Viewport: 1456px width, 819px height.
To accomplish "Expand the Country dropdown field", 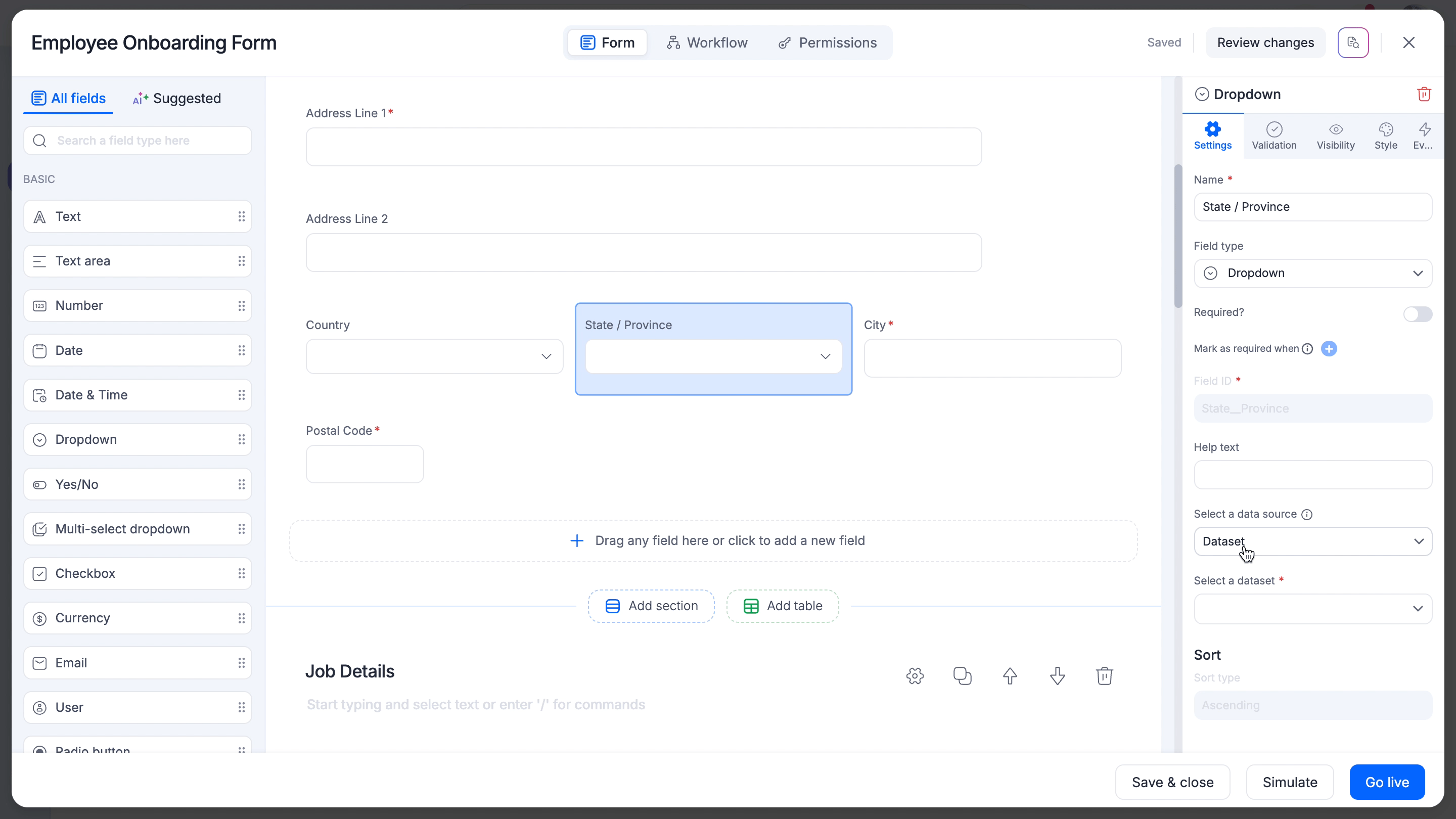I will click(434, 356).
